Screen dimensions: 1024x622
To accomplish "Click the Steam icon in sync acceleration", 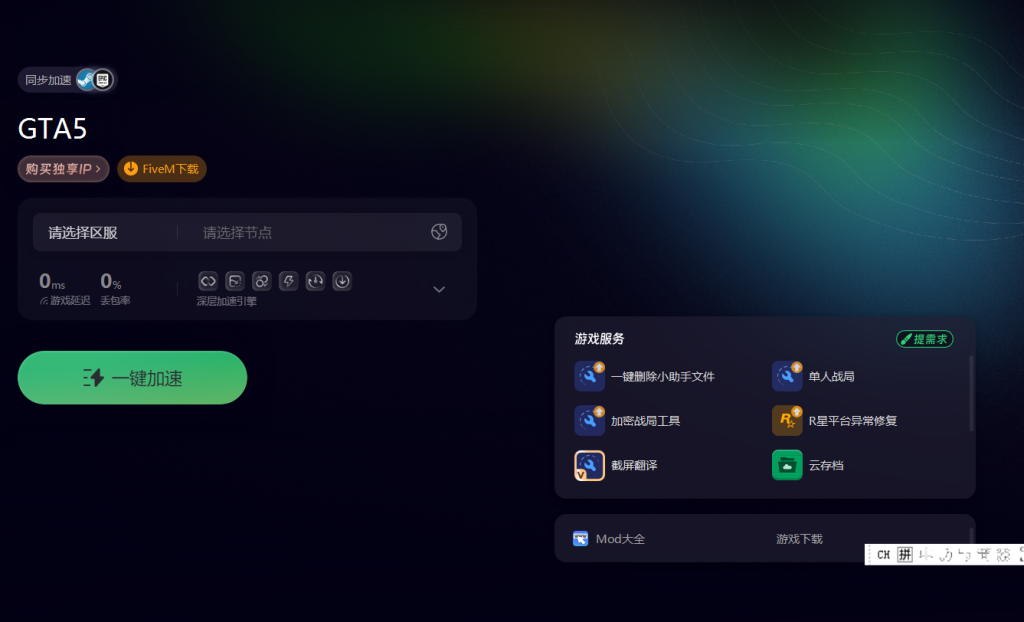I will click(x=86, y=80).
